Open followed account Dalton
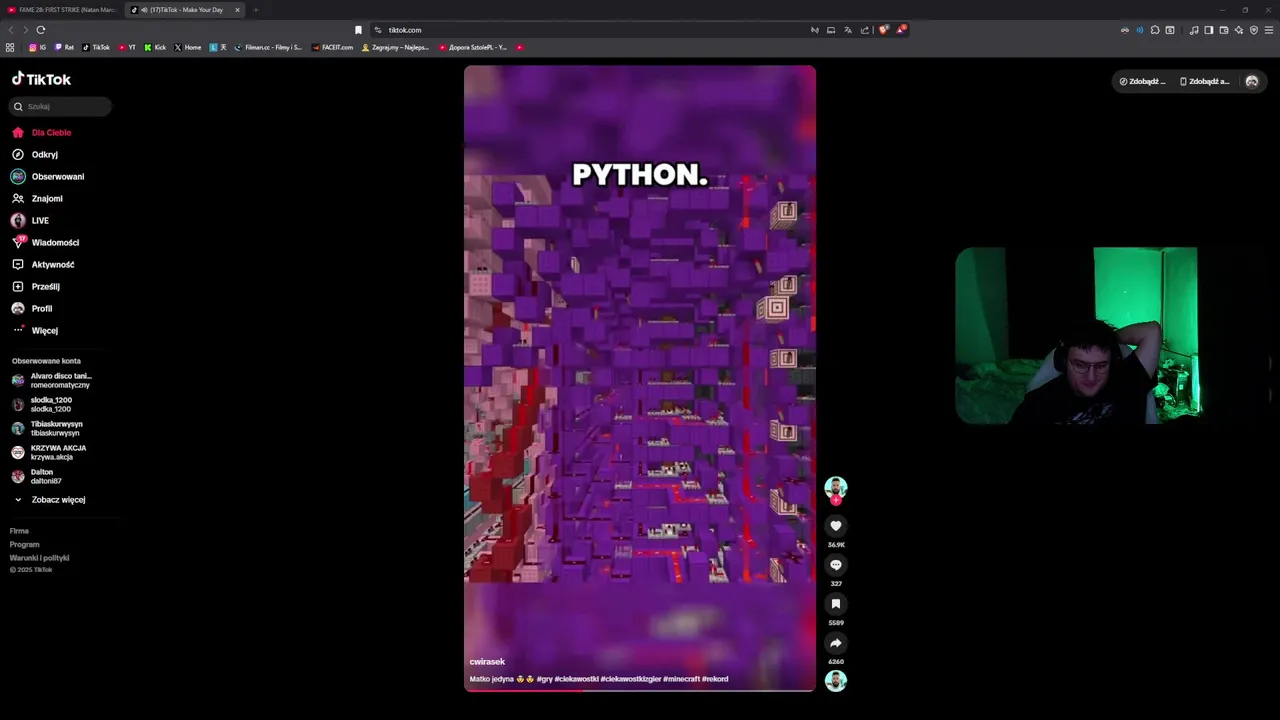Image resolution: width=1280 pixels, height=720 pixels. click(x=38, y=476)
